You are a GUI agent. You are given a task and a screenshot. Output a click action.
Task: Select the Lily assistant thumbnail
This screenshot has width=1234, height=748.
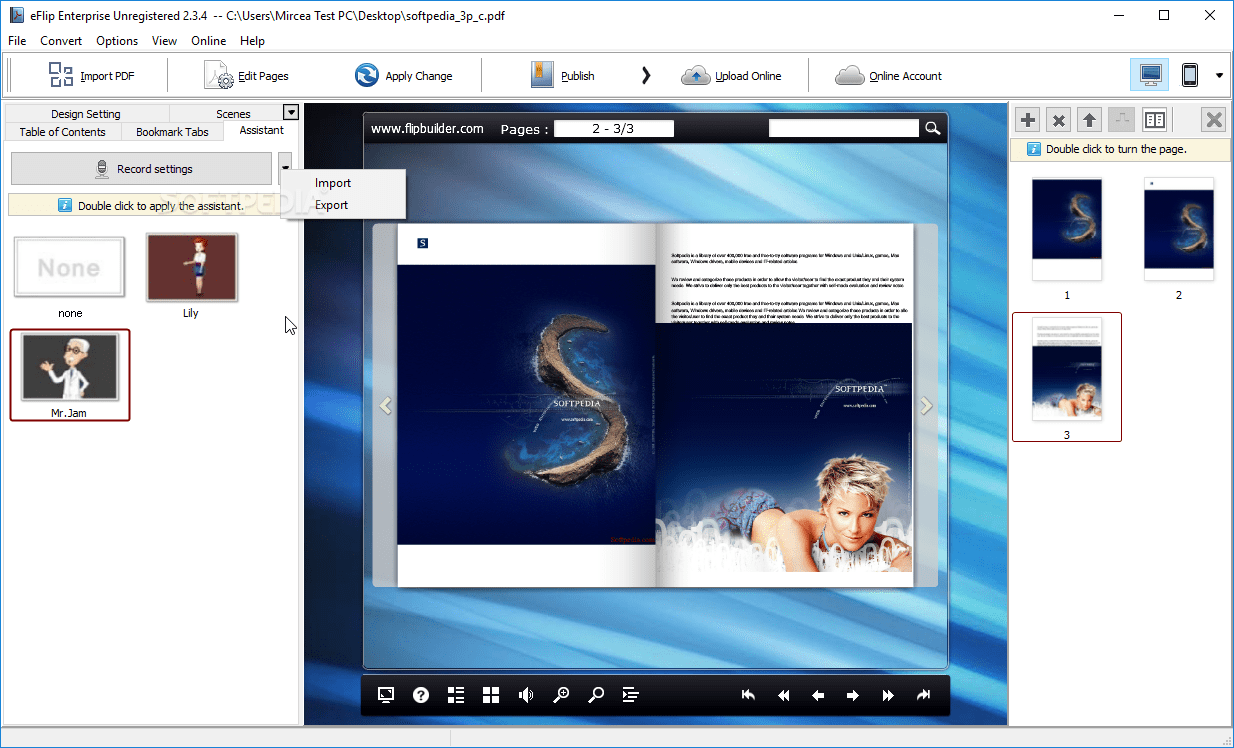192,267
